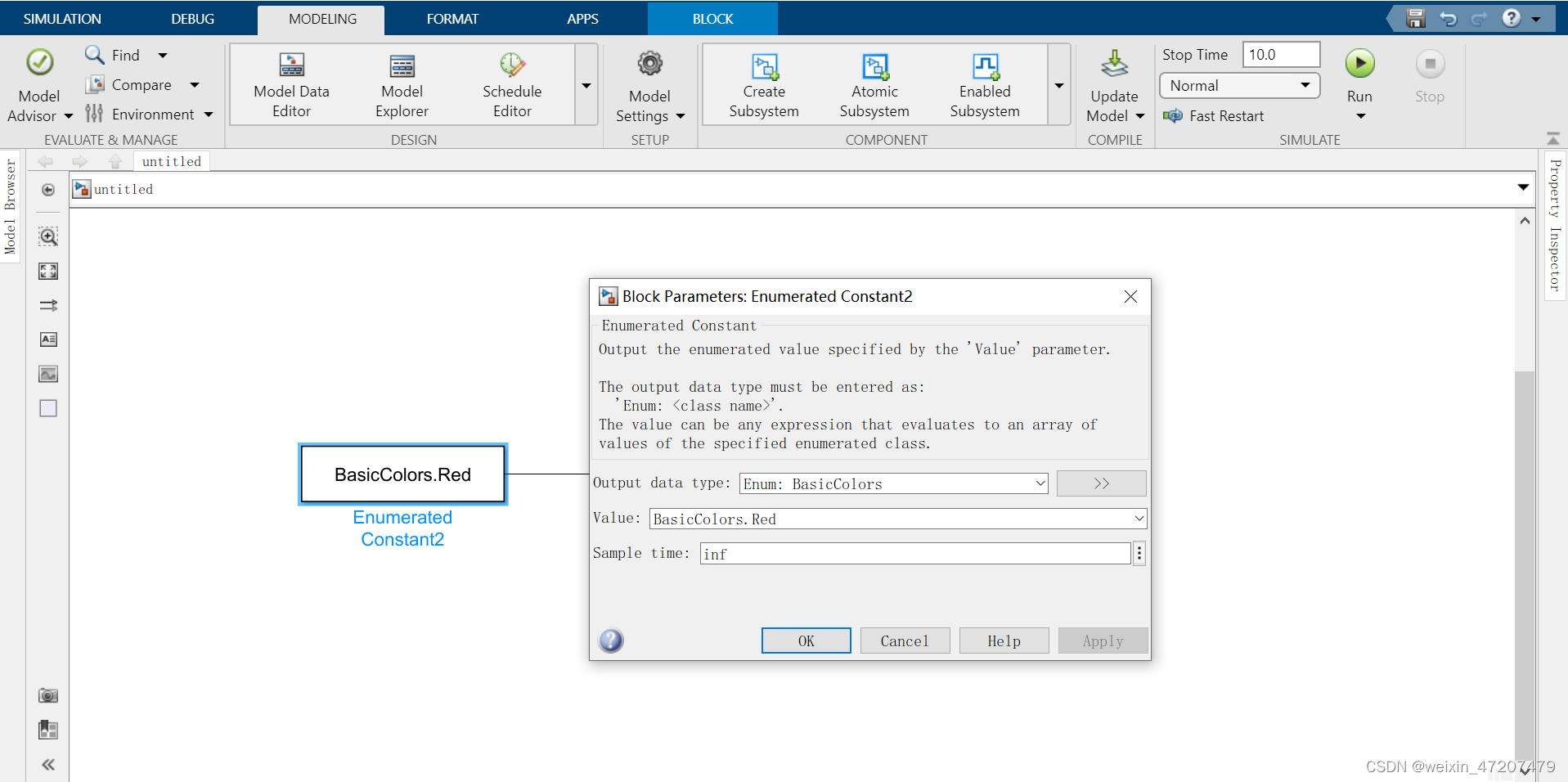Expand the Compare dropdown arrow

click(x=195, y=84)
